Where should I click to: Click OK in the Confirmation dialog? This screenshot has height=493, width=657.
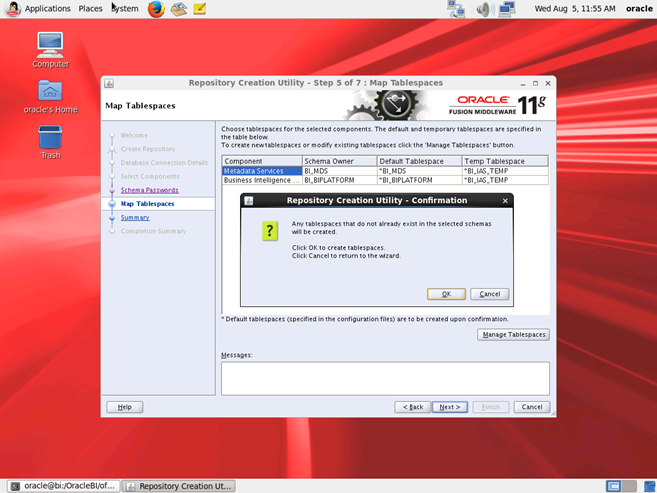point(446,294)
